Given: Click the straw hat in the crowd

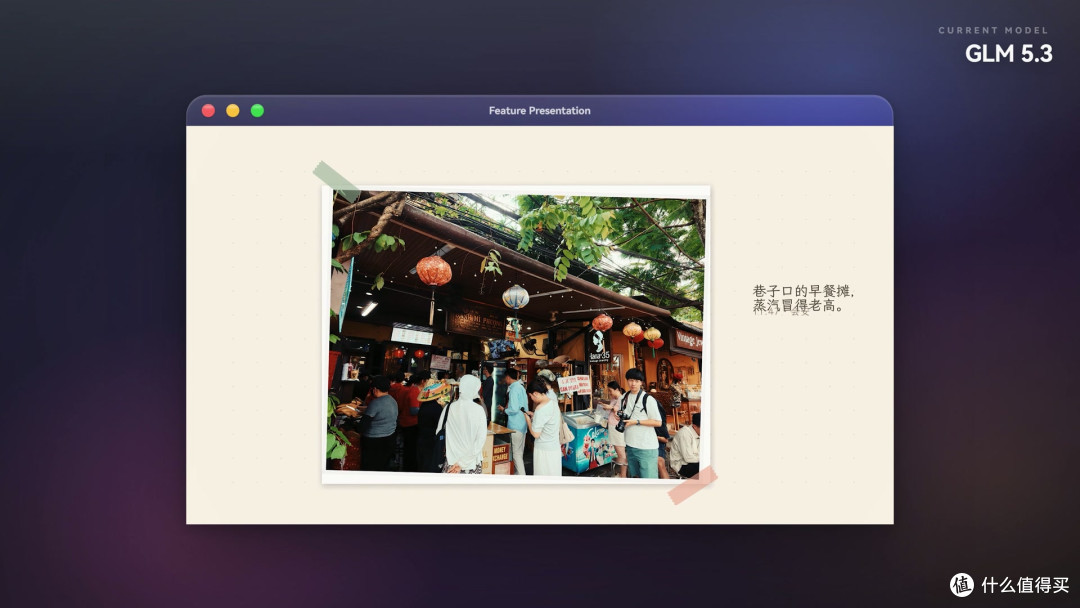Looking at the screenshot, I should (434, 391).
